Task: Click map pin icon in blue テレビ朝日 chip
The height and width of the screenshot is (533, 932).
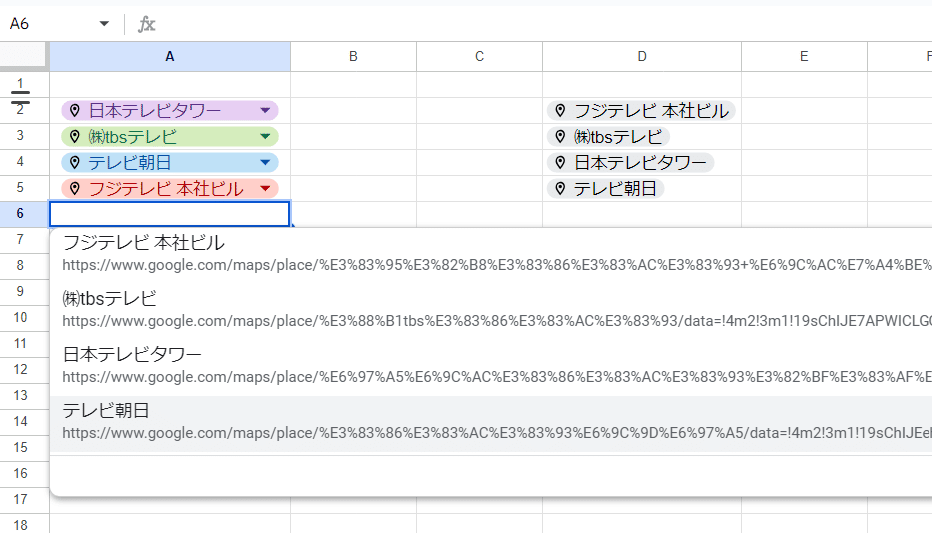Action: pyautogui.click(x=74, y=162)
